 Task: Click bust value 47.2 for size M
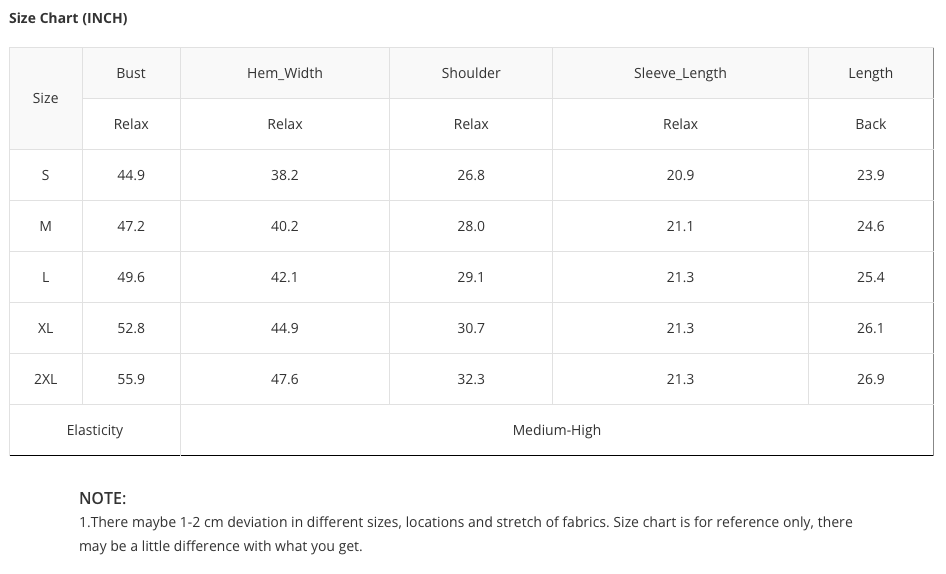[131, 226]
